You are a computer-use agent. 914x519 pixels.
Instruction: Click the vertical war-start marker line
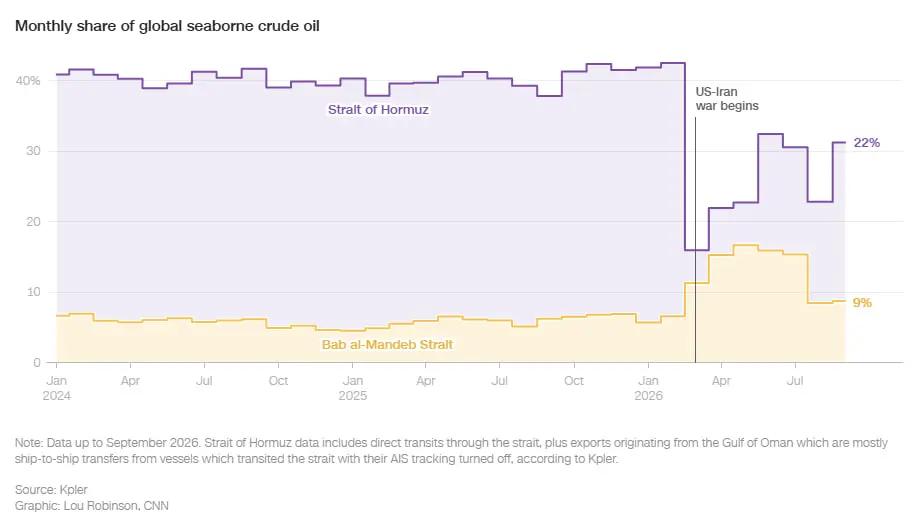tap(695, 240)
